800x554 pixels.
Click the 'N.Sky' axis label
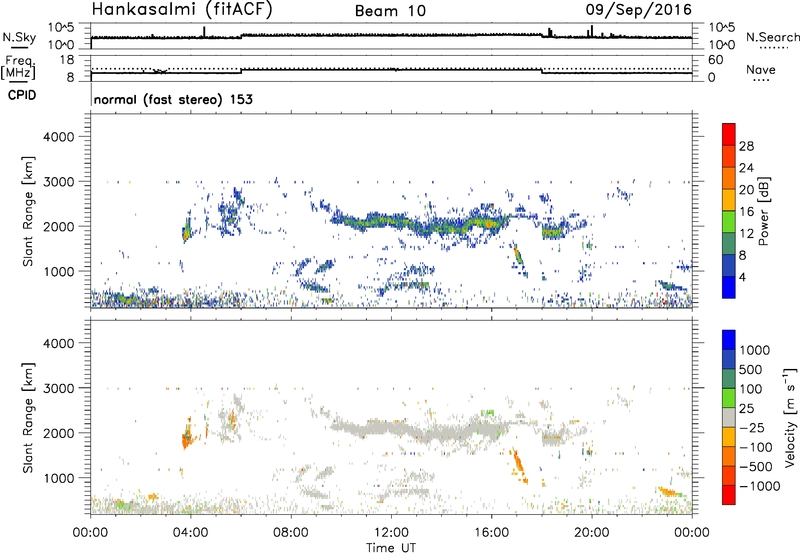[19, 37]
